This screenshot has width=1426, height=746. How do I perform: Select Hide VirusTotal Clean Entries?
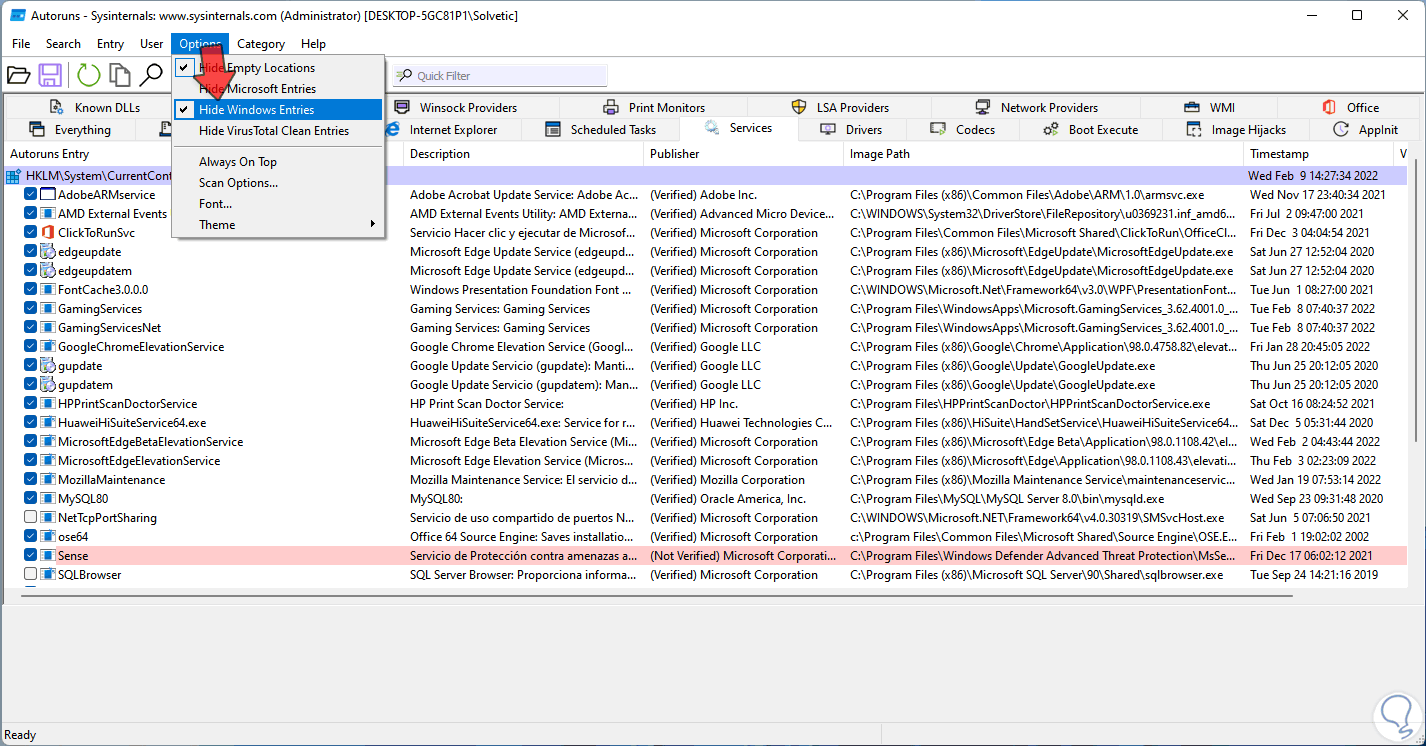[277, 131]
